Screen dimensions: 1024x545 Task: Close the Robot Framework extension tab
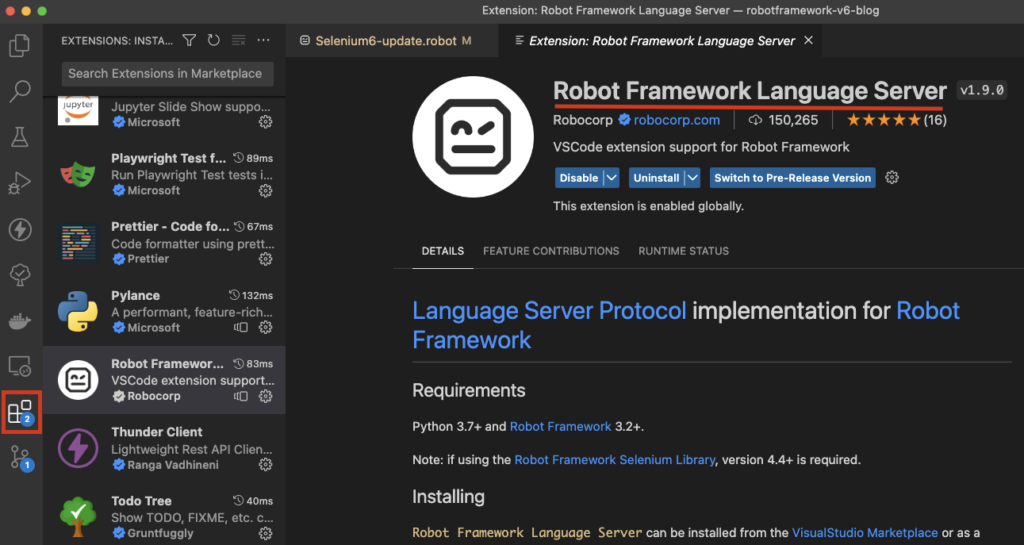808,40
